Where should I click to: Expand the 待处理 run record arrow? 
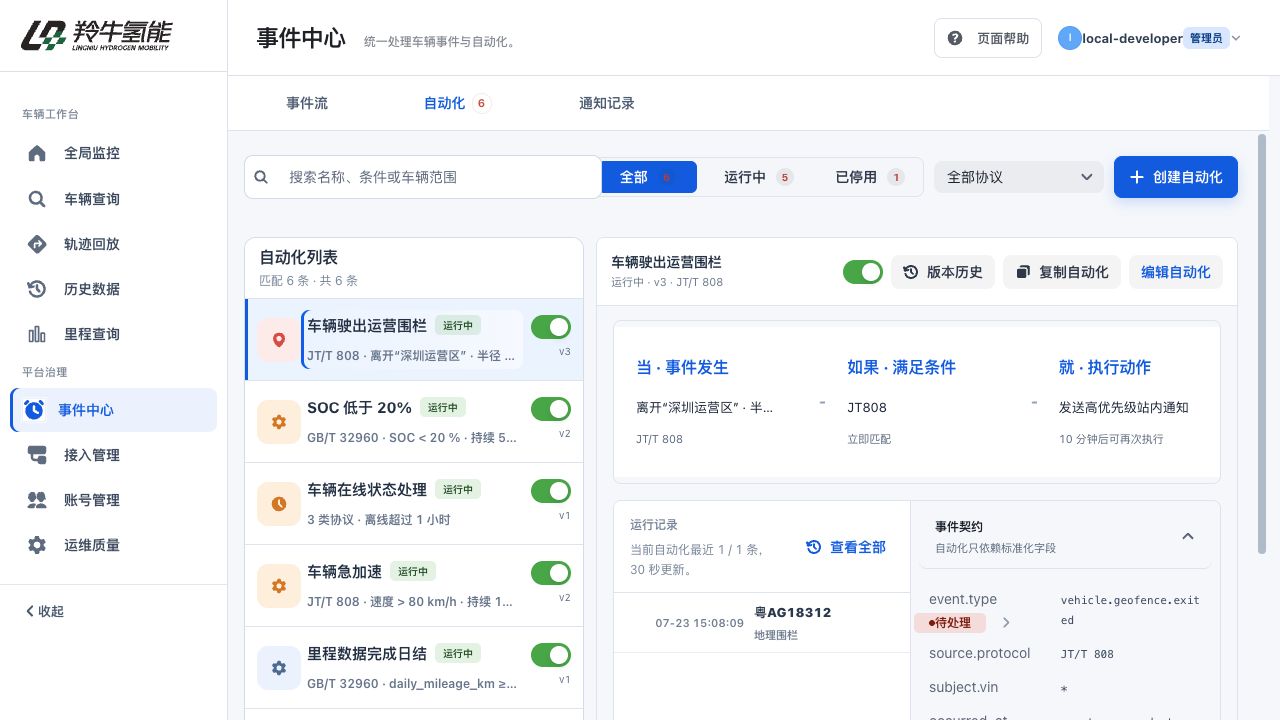click(1006, 622)
